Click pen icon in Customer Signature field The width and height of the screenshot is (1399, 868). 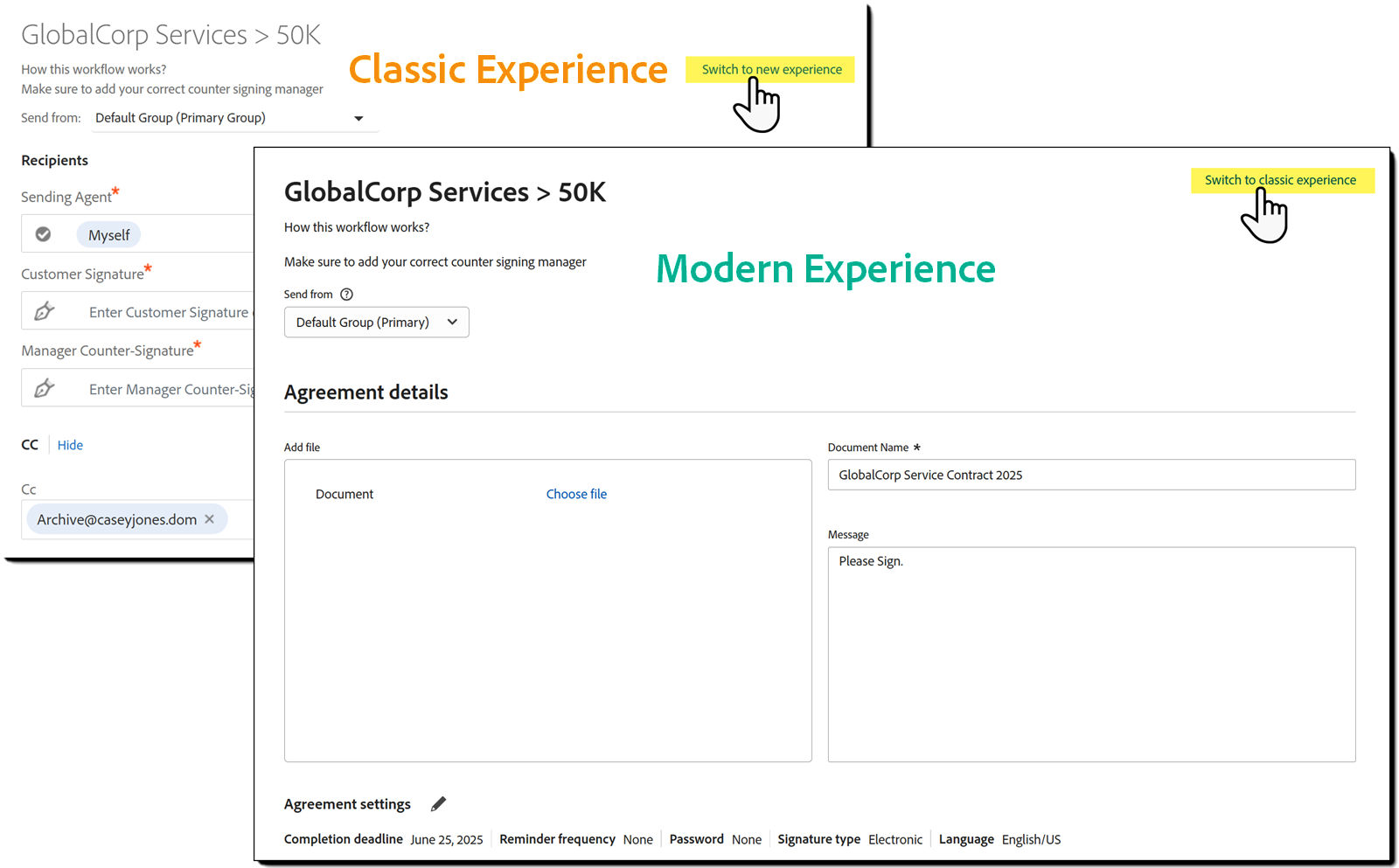[x=45, y=311]
